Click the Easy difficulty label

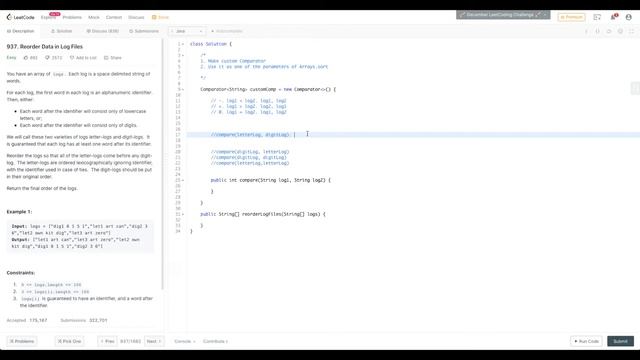point(11,58)
